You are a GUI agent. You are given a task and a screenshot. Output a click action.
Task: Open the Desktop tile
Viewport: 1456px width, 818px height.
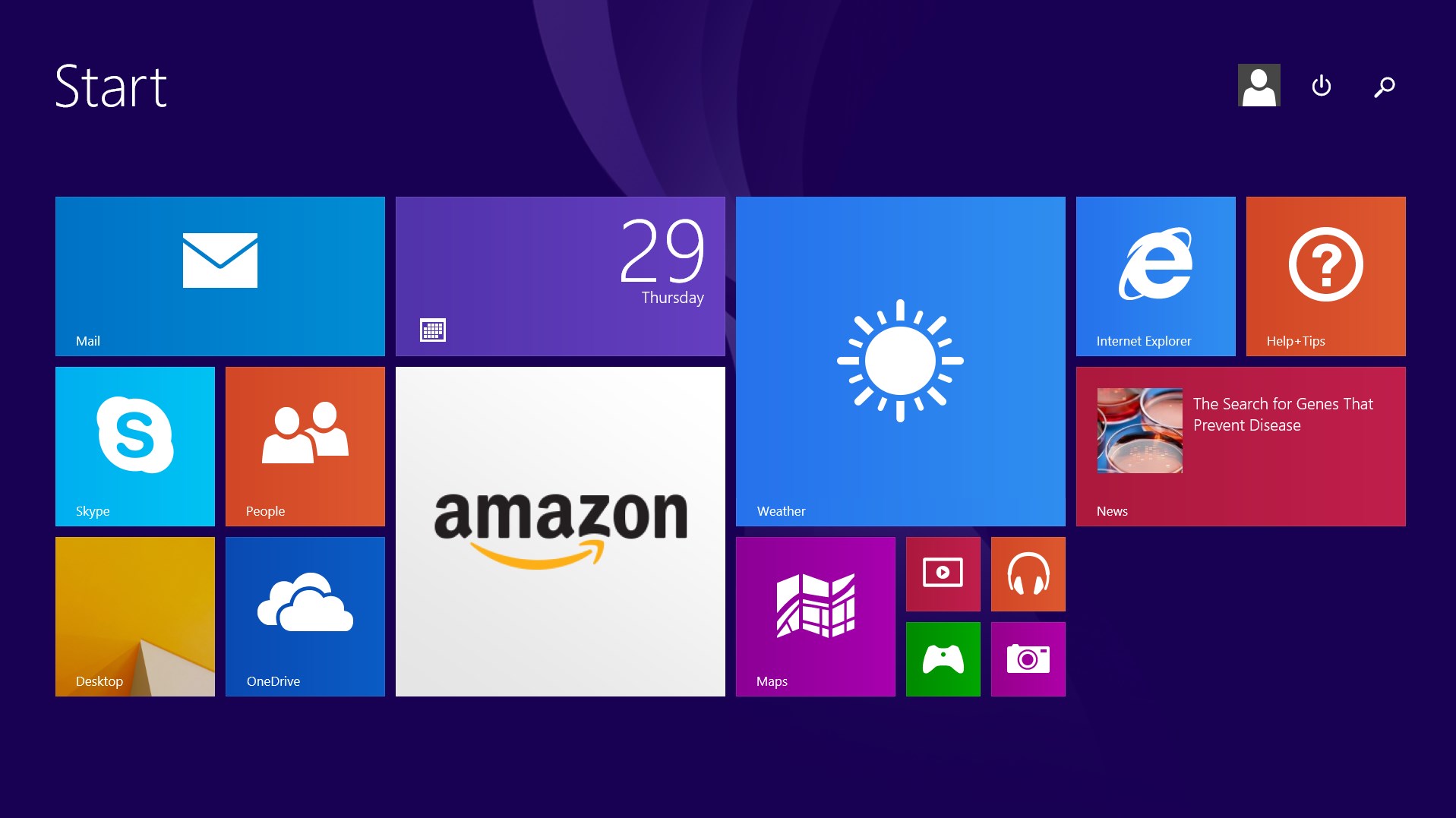134,617
